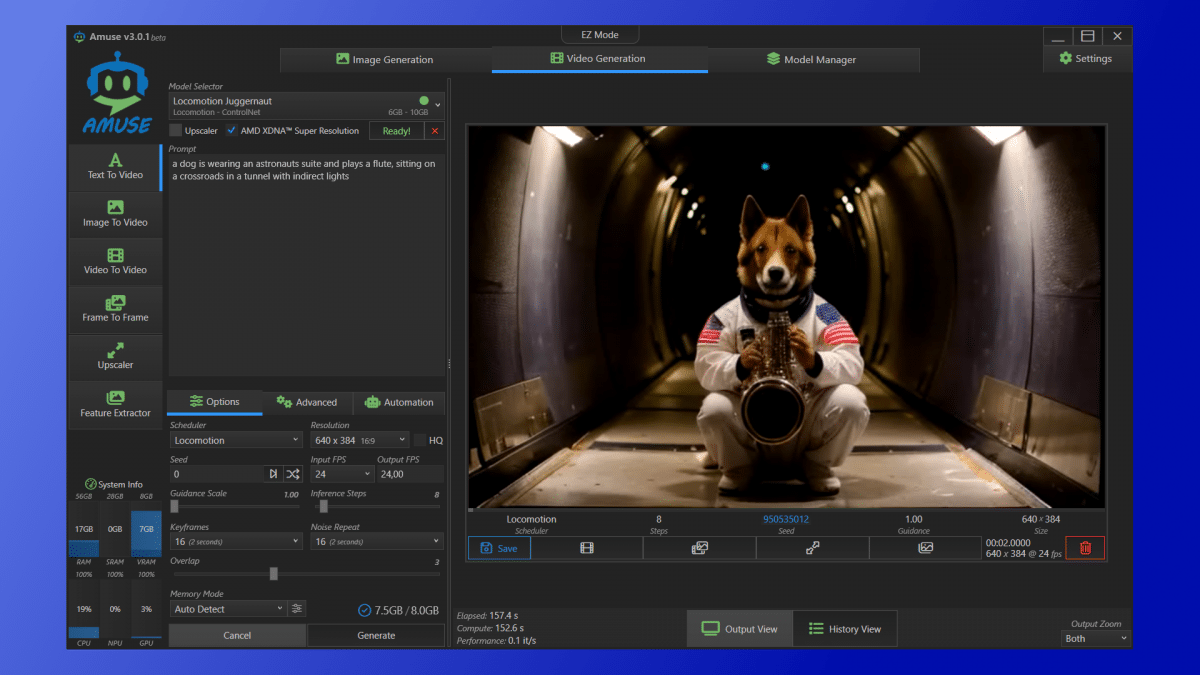Viewport: 1200px width, 675px height.
Task: Send result to upscaler via arrows icon
Action: 813,548
